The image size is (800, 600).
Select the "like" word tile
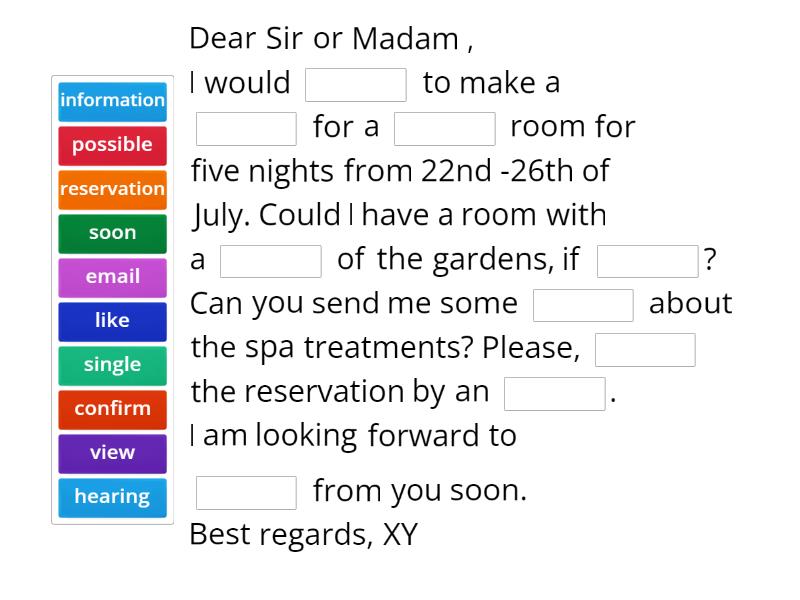(x=112, y=321)
